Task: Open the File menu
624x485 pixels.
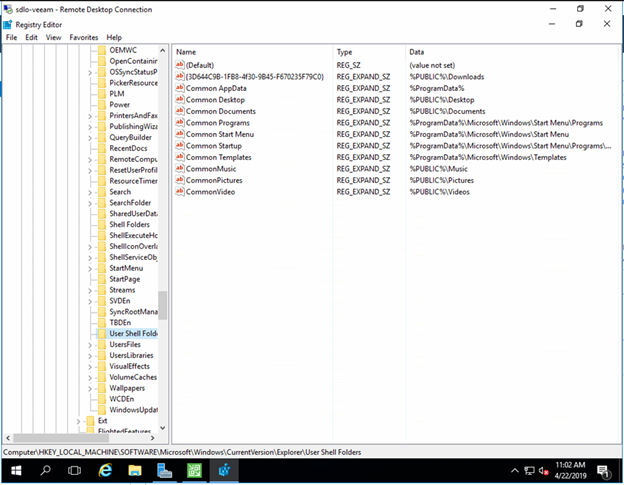Action: point(12,37)
